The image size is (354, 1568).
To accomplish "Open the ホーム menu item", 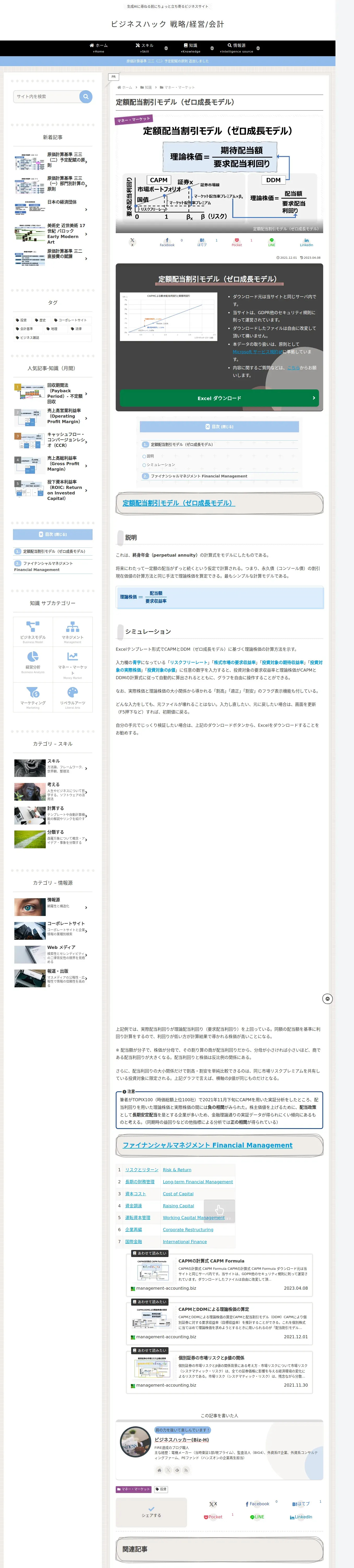I will (x=98, y=48).
